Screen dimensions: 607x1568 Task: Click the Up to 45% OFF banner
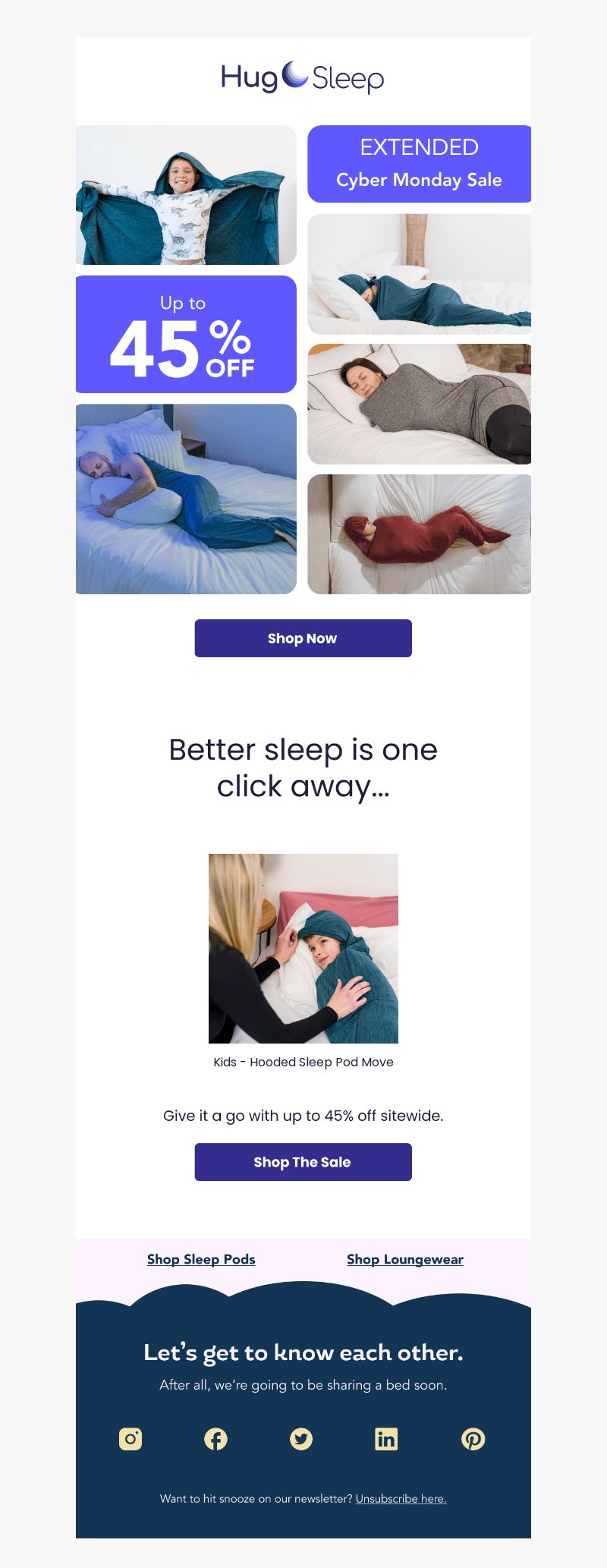(186, 334)
